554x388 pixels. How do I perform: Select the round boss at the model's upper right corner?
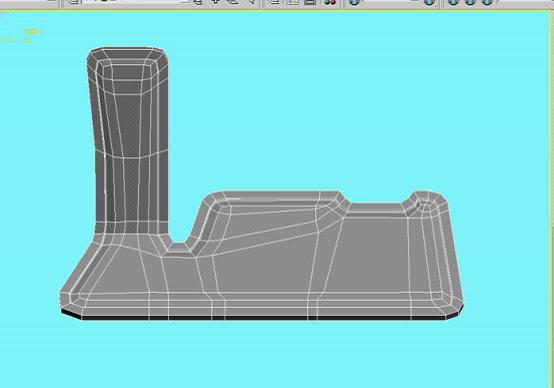[425, 203]
